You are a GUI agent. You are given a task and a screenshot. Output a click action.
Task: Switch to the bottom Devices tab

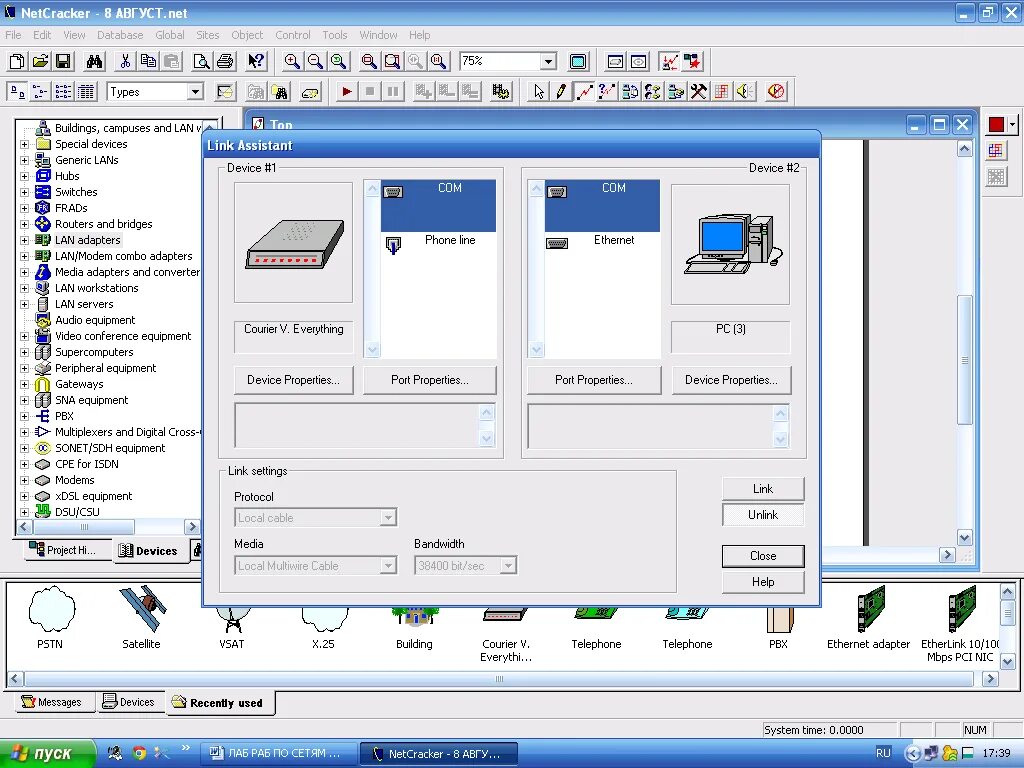tap(130, 702)
